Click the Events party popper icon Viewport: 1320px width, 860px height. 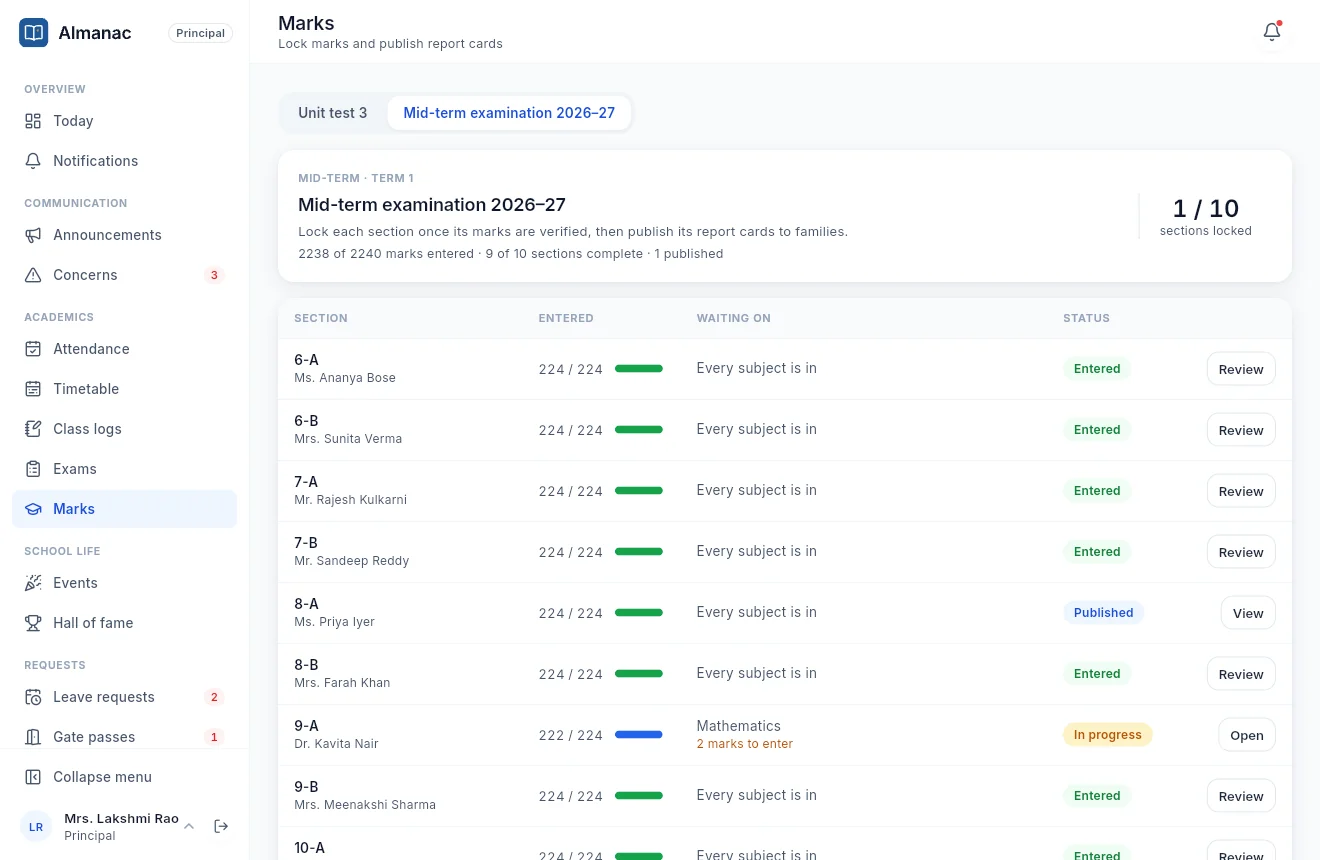click(x=33, y=583)
